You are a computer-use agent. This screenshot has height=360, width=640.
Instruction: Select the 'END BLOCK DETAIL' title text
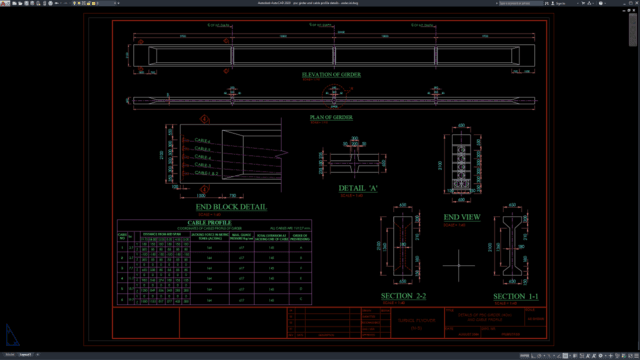click(x=231, y=207)
